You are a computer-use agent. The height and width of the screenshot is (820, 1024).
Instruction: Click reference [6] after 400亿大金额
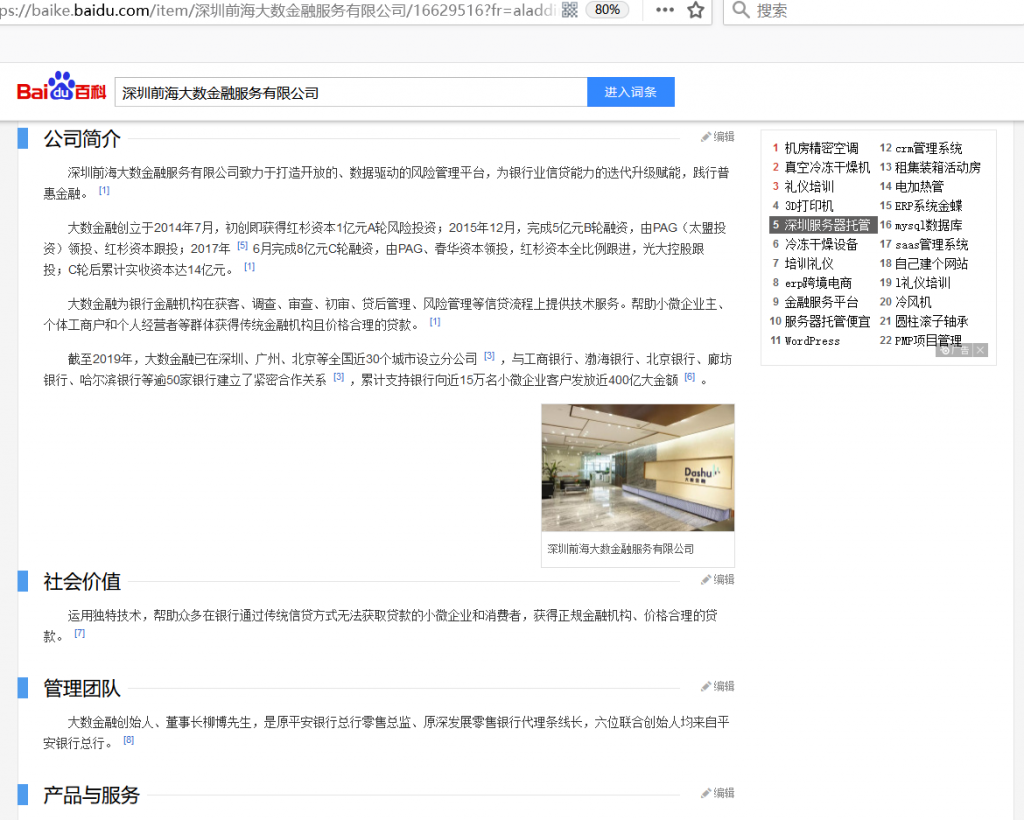coord(690,377)
